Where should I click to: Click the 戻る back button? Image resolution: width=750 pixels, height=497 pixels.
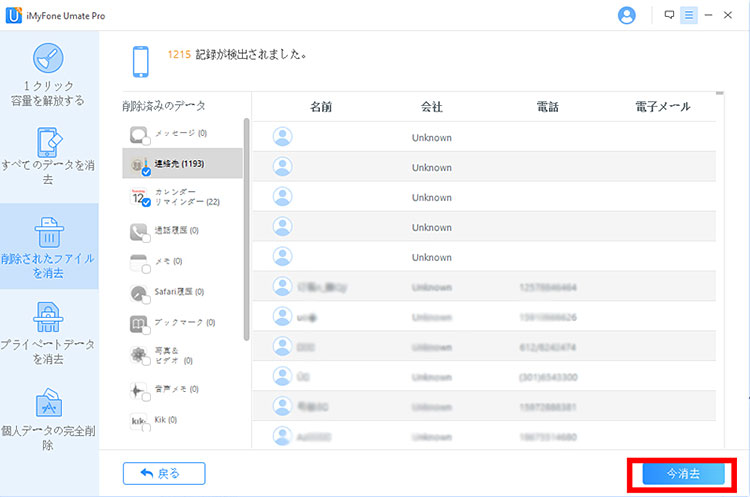[x=164, y=473]
